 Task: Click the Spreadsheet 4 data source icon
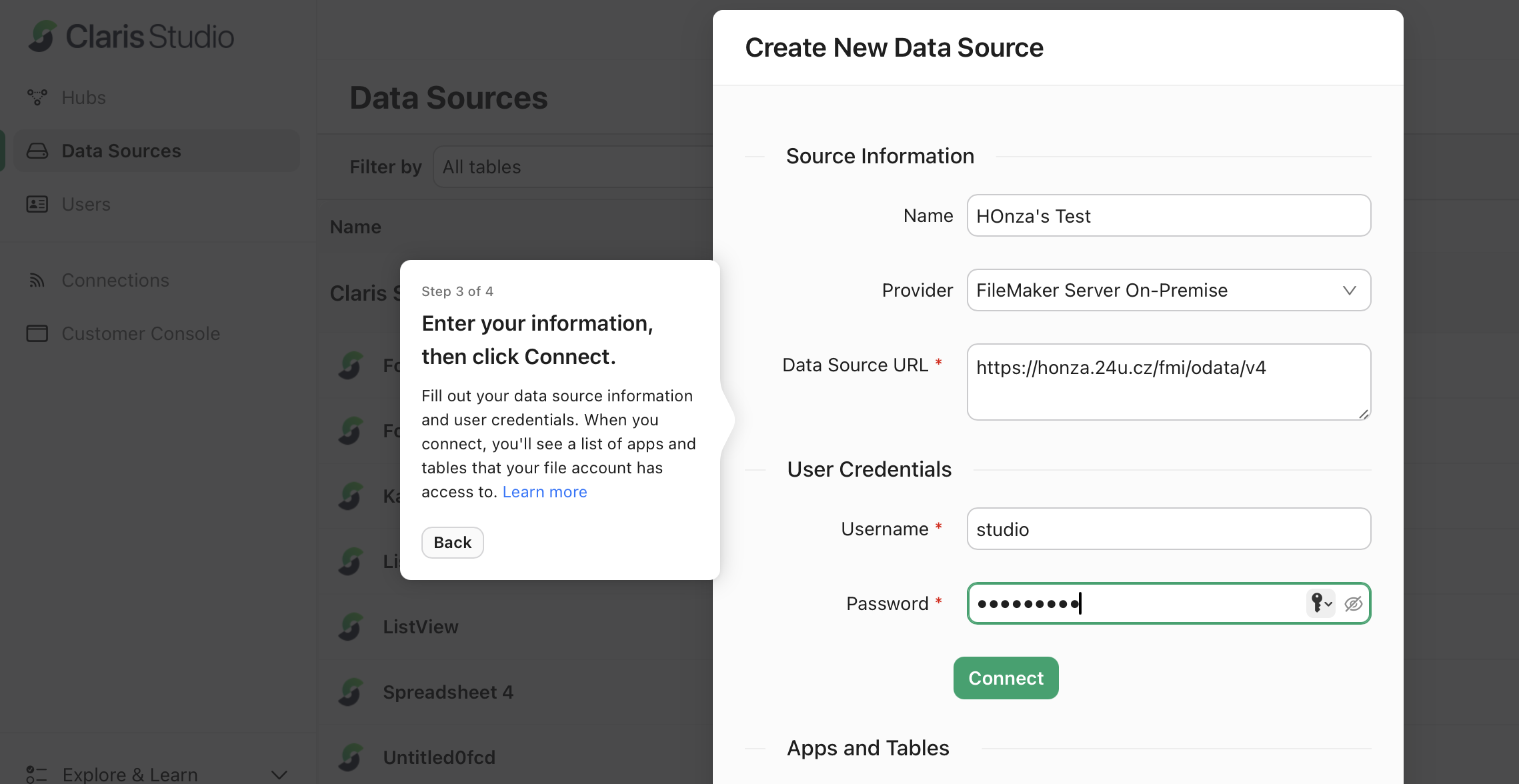(351, 692)
